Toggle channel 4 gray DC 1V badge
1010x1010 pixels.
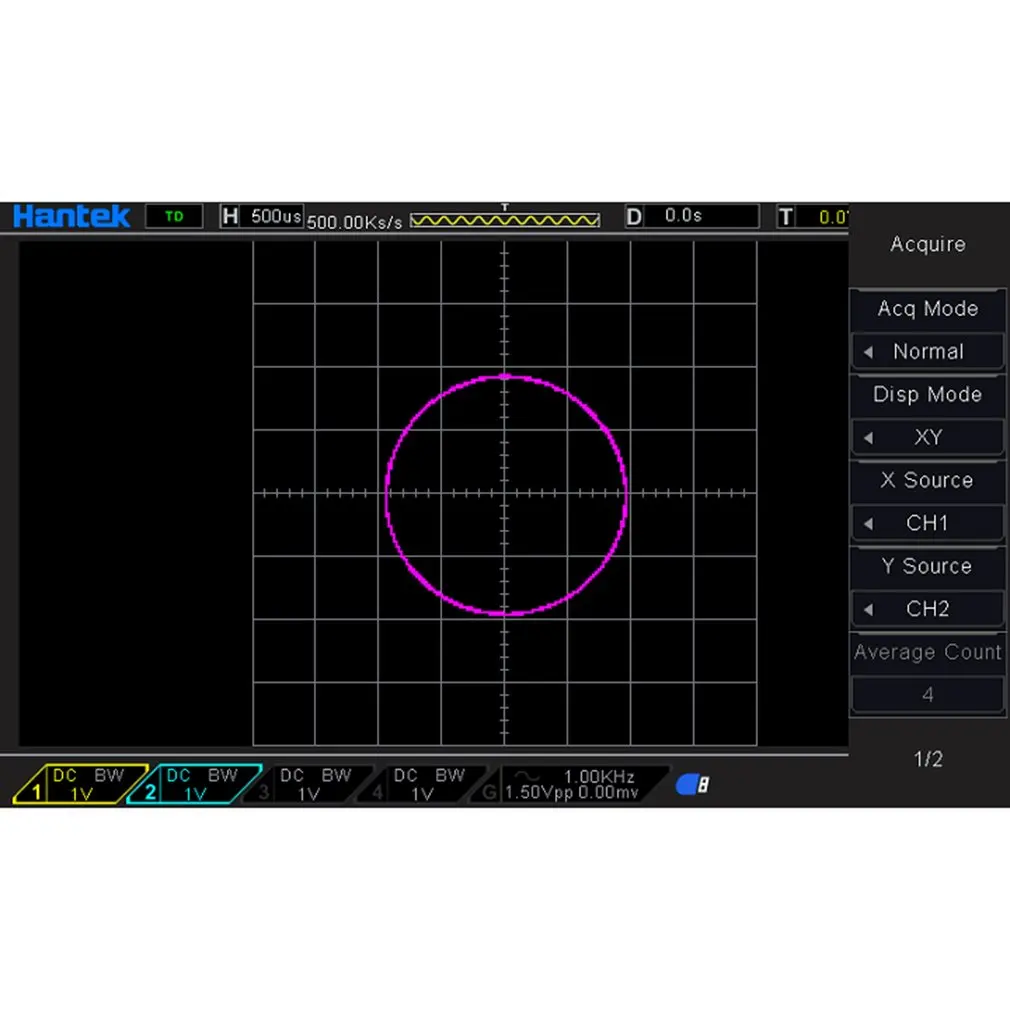pyautogui.click(x=421, y=784)
